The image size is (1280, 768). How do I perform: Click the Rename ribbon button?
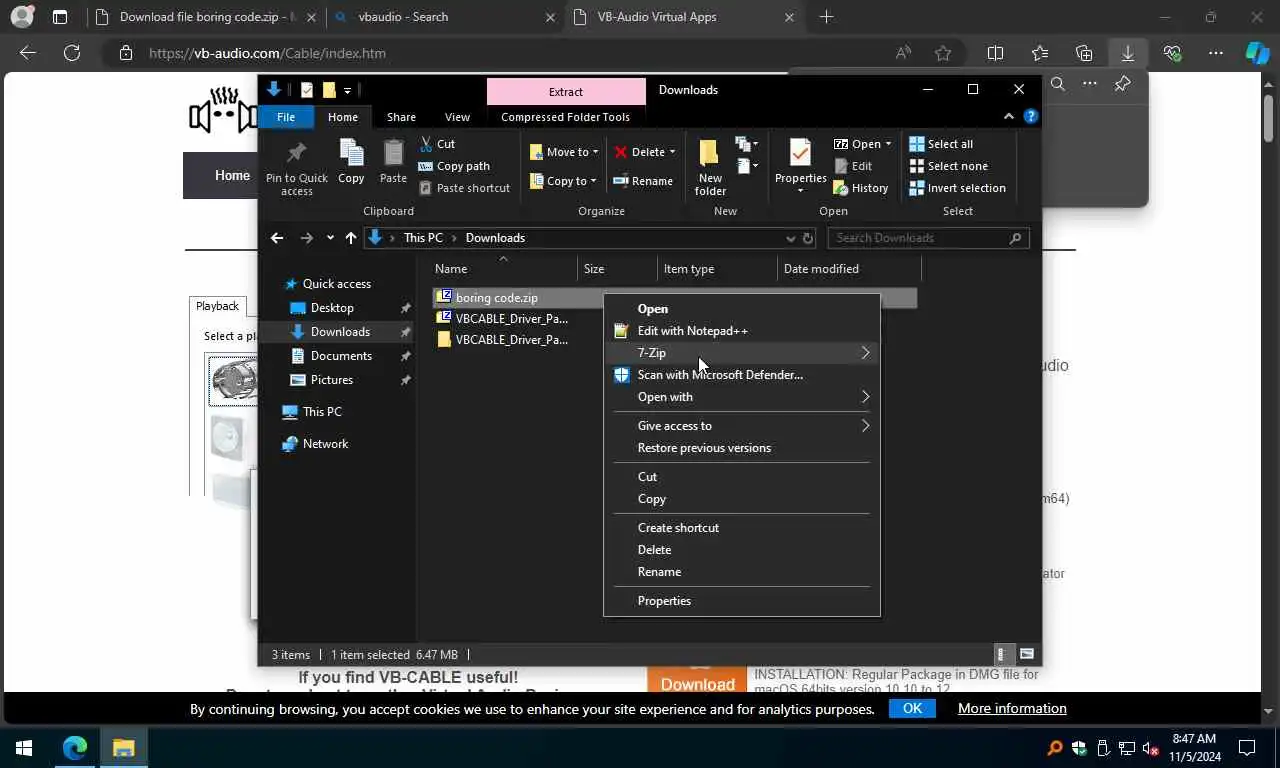(643, 181)
